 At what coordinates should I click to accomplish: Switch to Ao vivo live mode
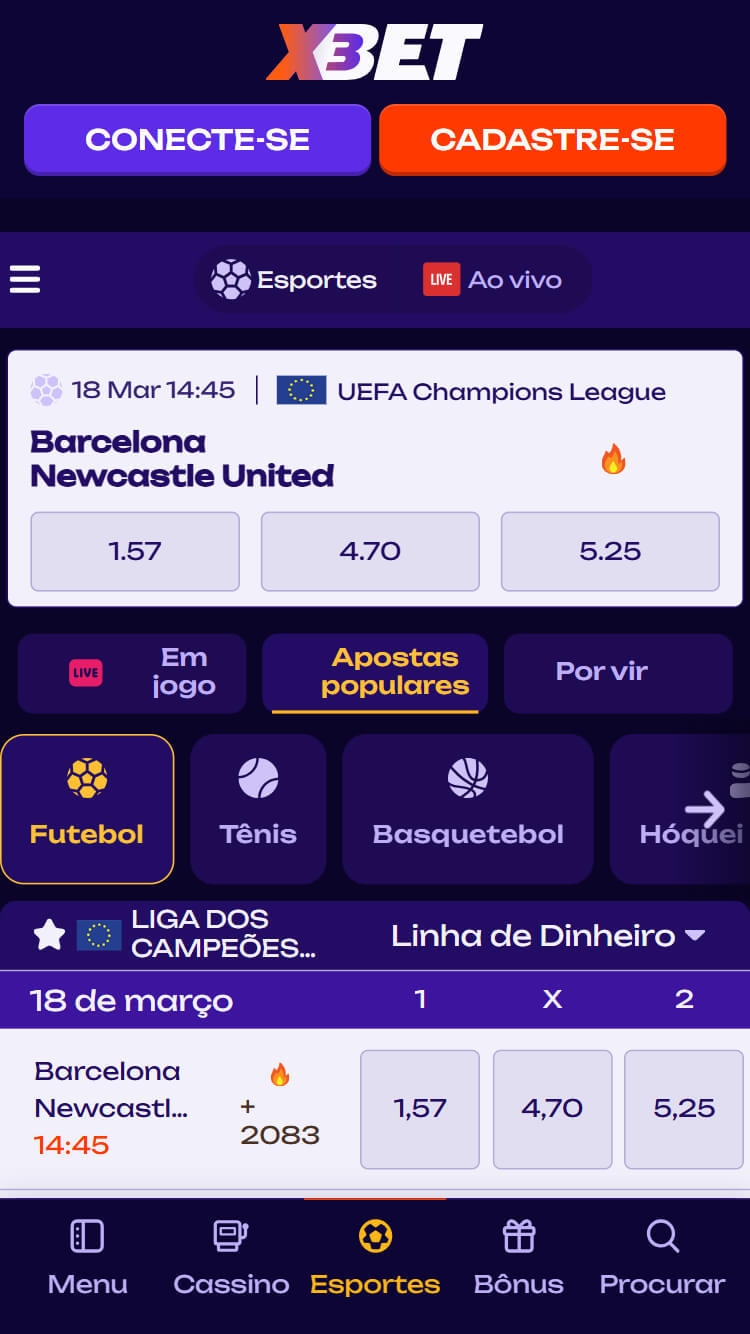[x=493, y=280]
